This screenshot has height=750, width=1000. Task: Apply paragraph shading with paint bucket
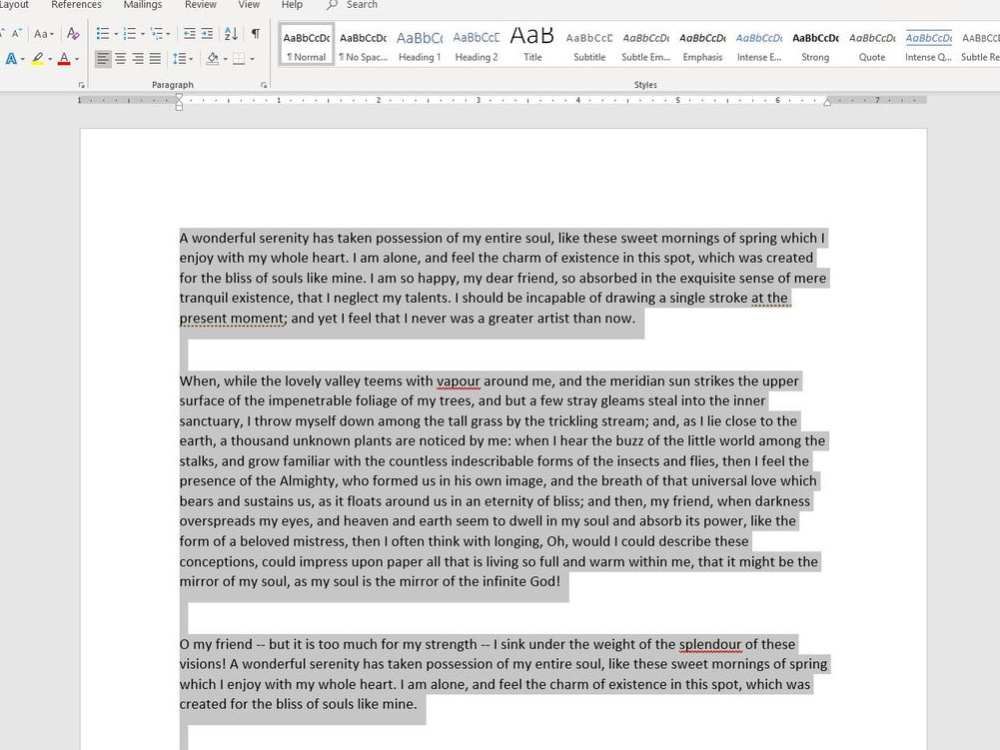212,59
